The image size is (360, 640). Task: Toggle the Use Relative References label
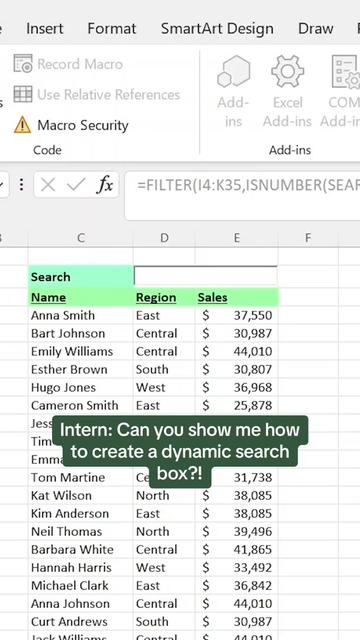(x=109, y=95)
